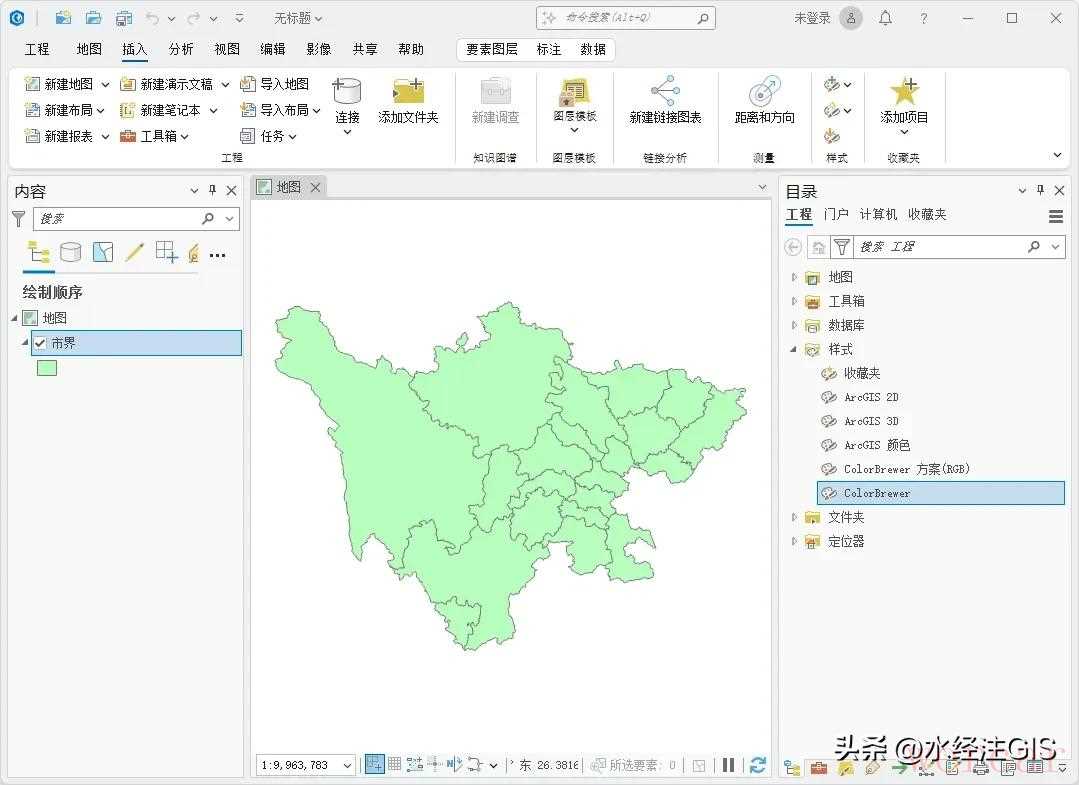
Task: Toggle auto-hide pin on 内容 pane
Action: tap(212, 191)
